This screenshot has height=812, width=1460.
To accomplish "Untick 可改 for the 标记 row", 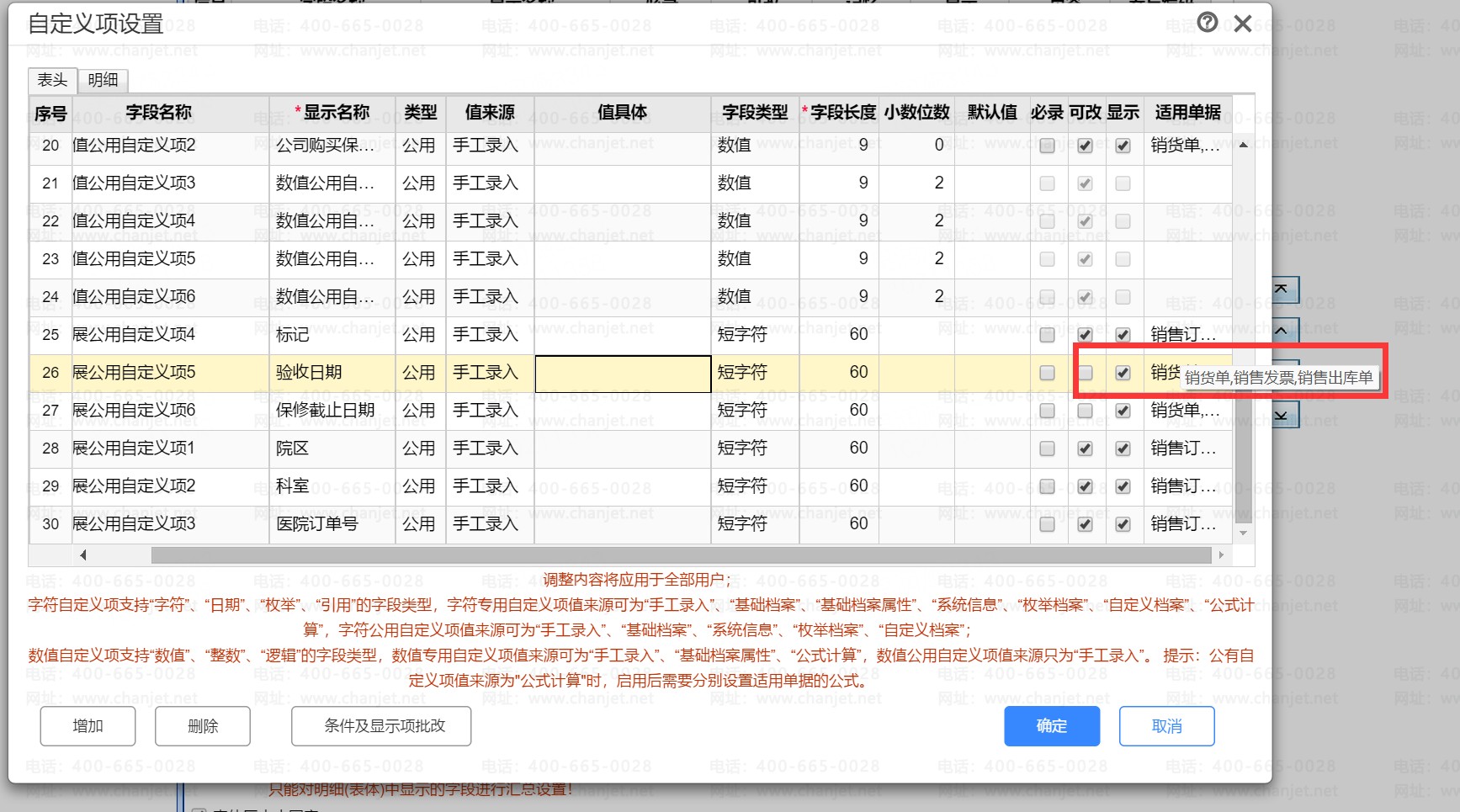I will [1086, 335].
